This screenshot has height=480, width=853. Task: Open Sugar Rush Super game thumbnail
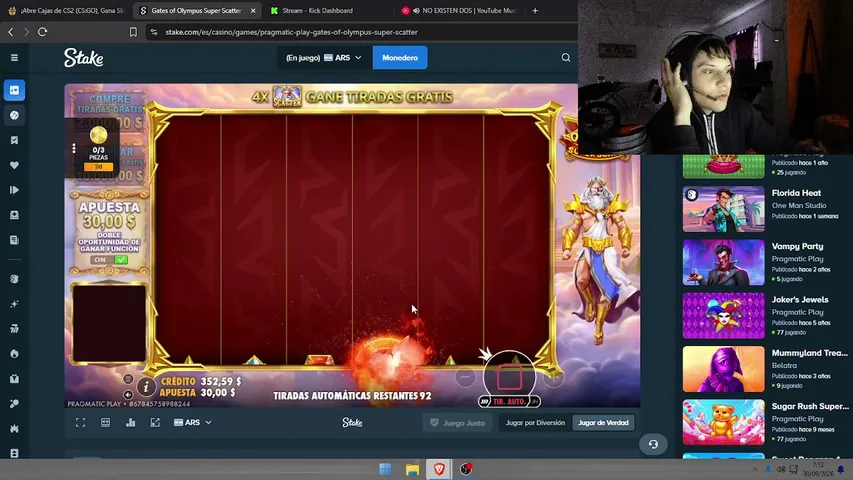pyautogui.click(x=724, y=422)
